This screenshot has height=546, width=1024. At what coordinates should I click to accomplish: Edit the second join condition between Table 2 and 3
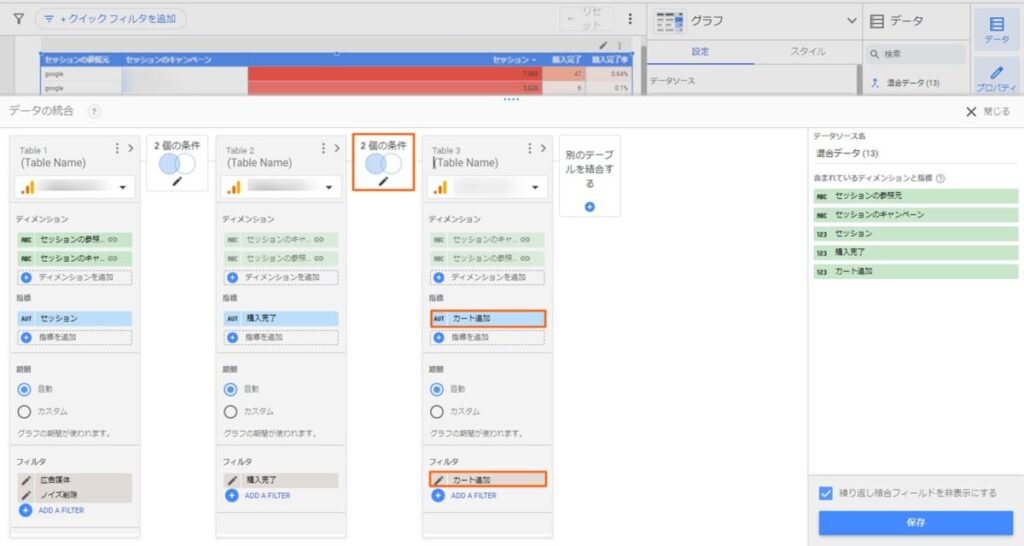click(383, 181)
